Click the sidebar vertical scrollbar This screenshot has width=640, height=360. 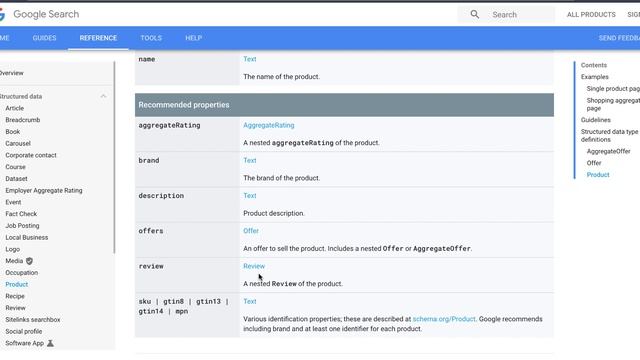pos(114,157)
